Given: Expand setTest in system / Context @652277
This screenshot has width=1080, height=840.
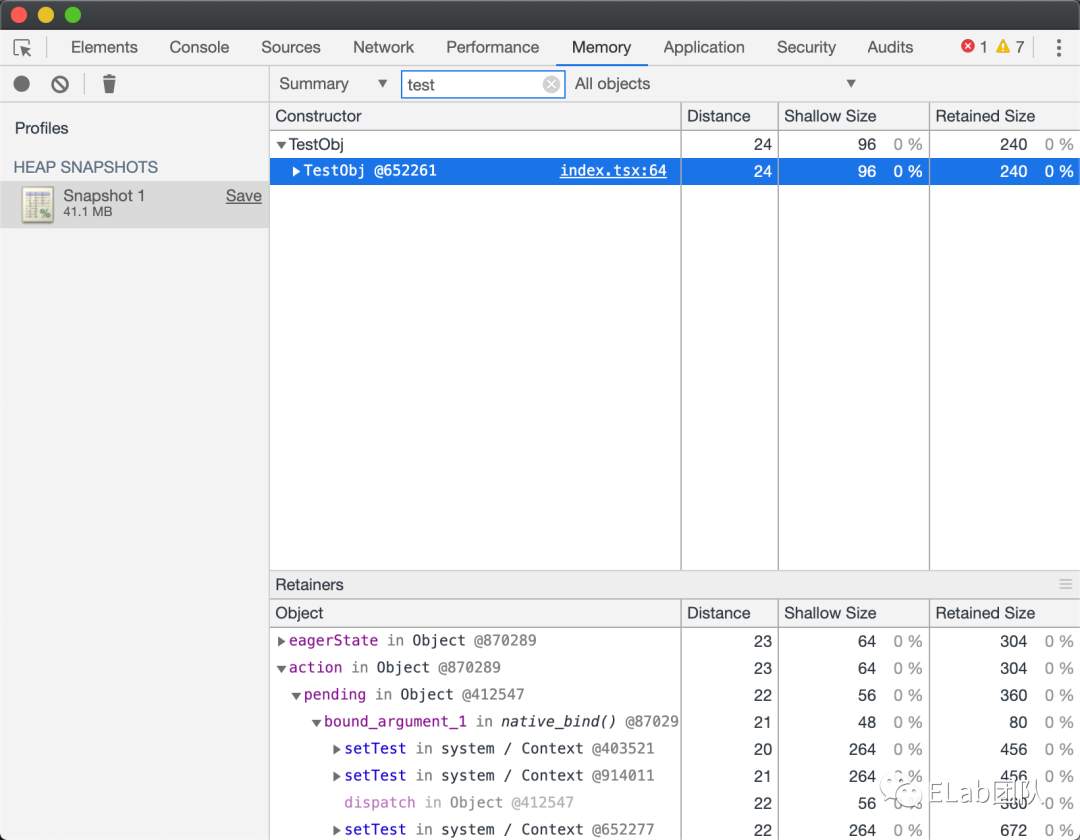Looking at the screenshot, I should (x=336, y=830).
